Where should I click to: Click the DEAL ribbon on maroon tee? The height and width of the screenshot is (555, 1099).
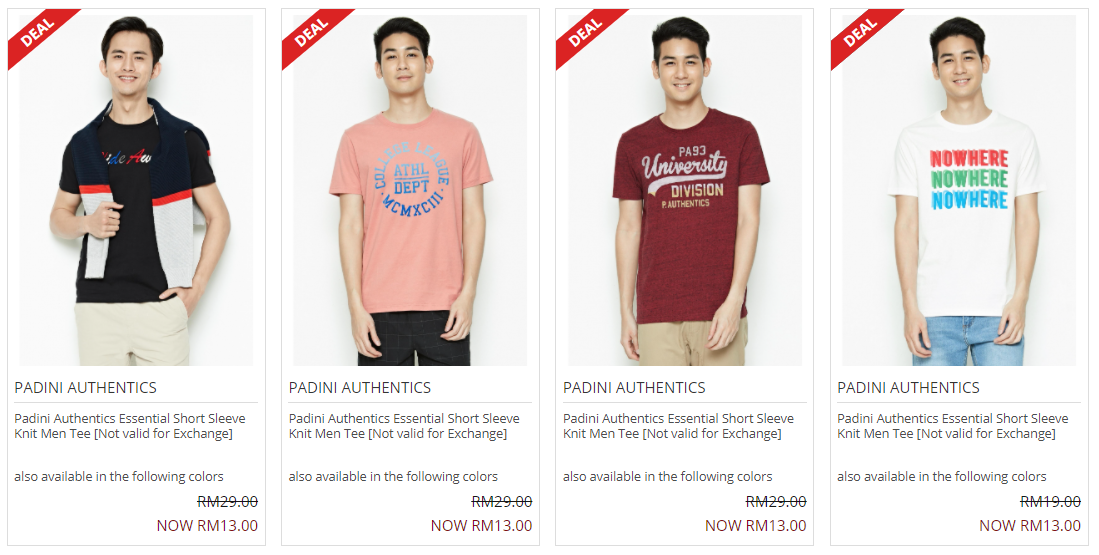585,32
